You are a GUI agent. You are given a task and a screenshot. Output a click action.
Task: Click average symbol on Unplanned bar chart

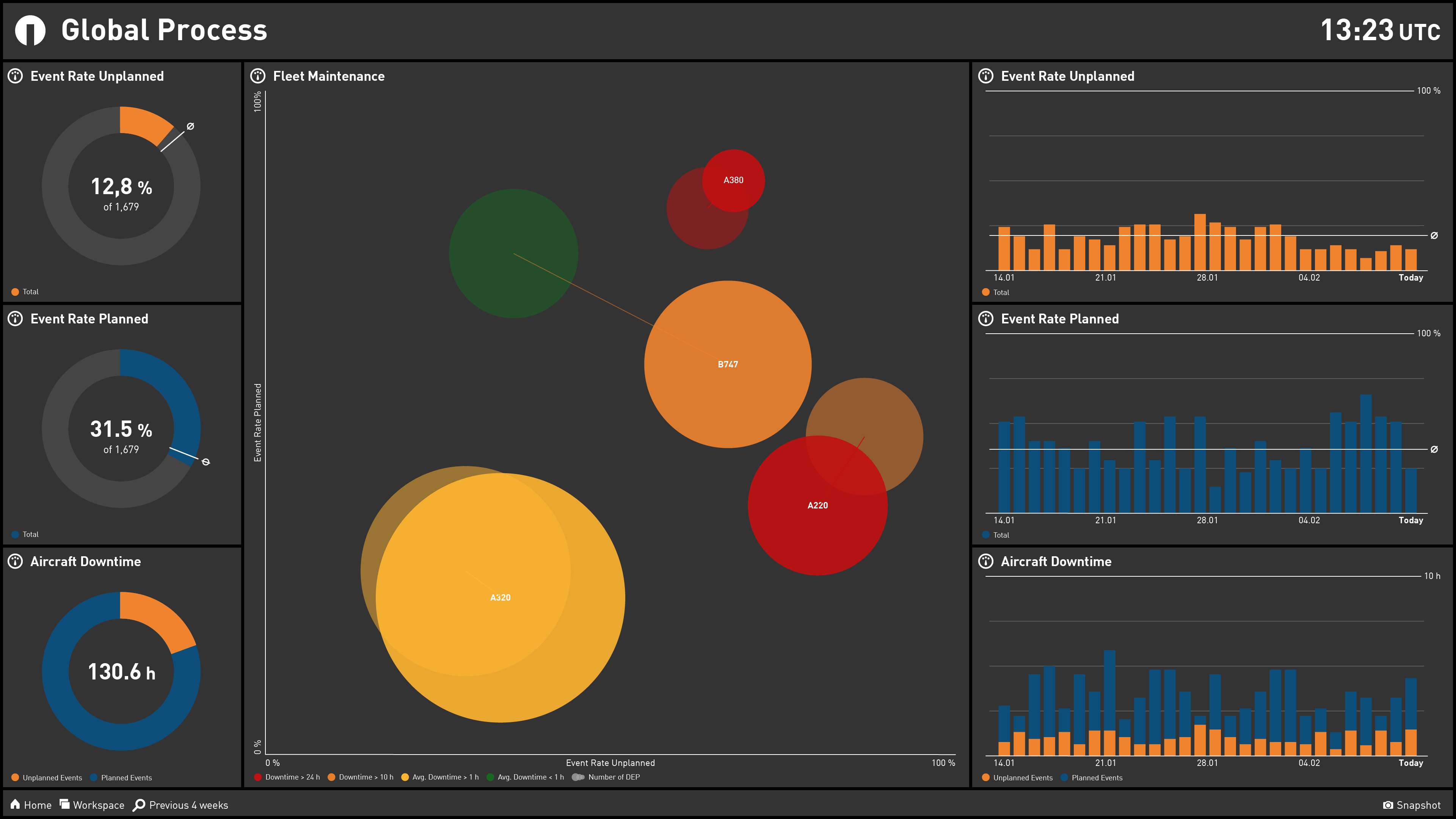coord(1434,236)
